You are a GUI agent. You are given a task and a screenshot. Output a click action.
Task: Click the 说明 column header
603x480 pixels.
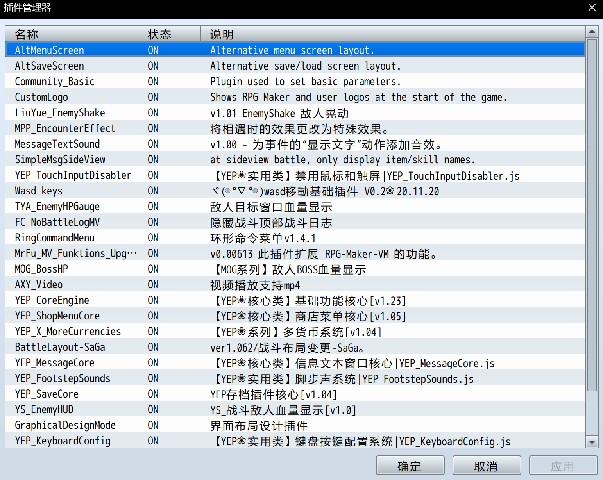pyautogui.click(x=392, y=34)
